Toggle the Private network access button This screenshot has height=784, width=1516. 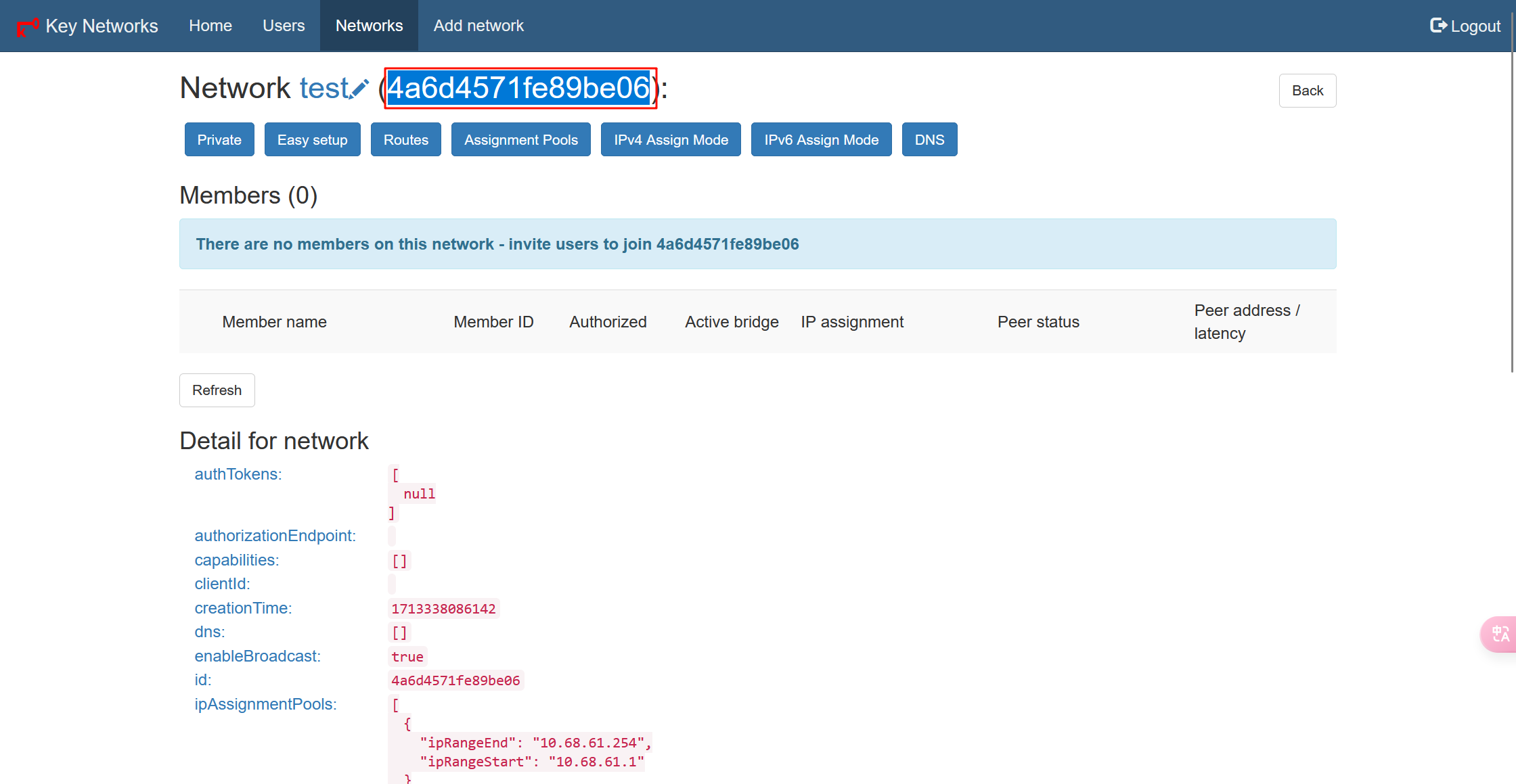(x=219, y=140)
